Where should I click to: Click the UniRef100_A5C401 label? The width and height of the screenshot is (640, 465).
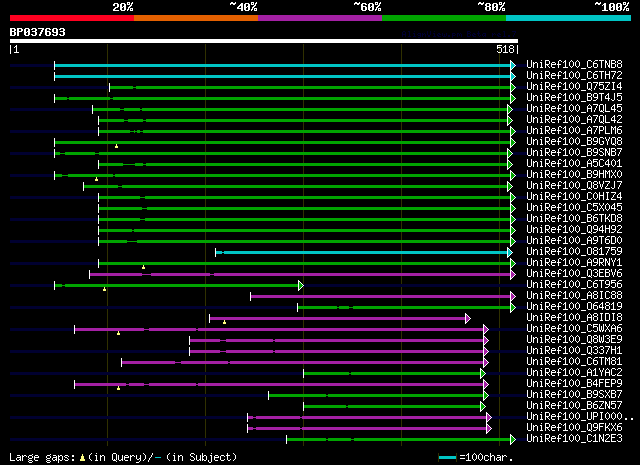tap(574, 164)
